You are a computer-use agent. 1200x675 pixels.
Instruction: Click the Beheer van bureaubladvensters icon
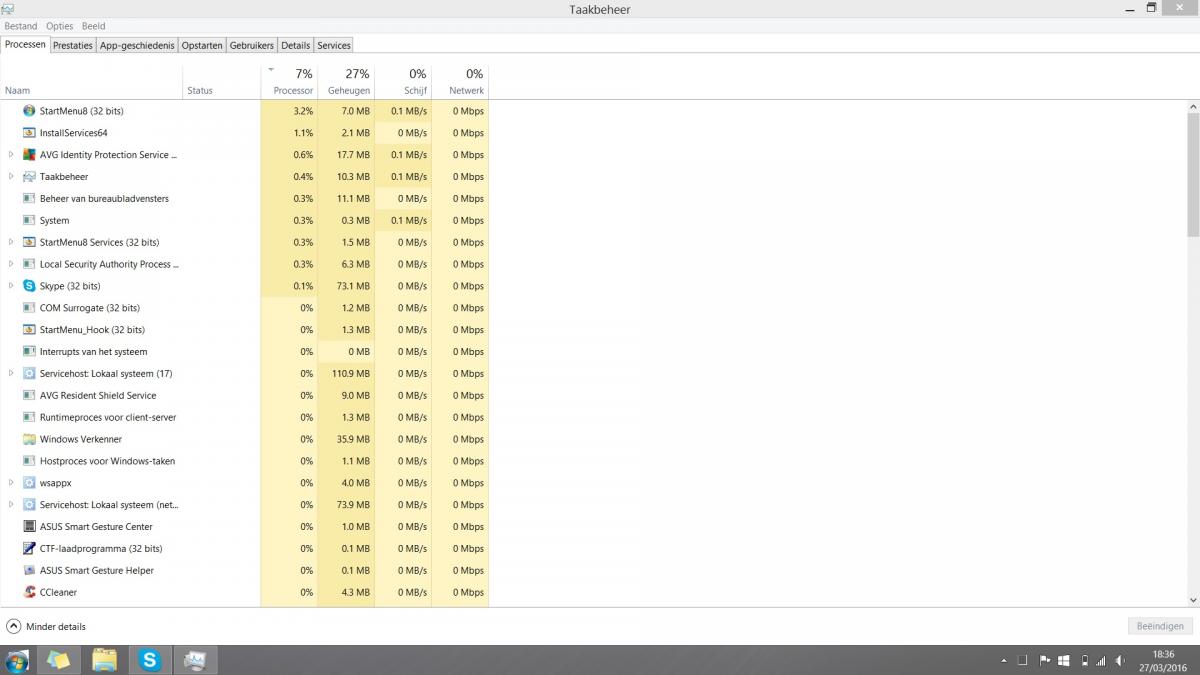[29, 199]
